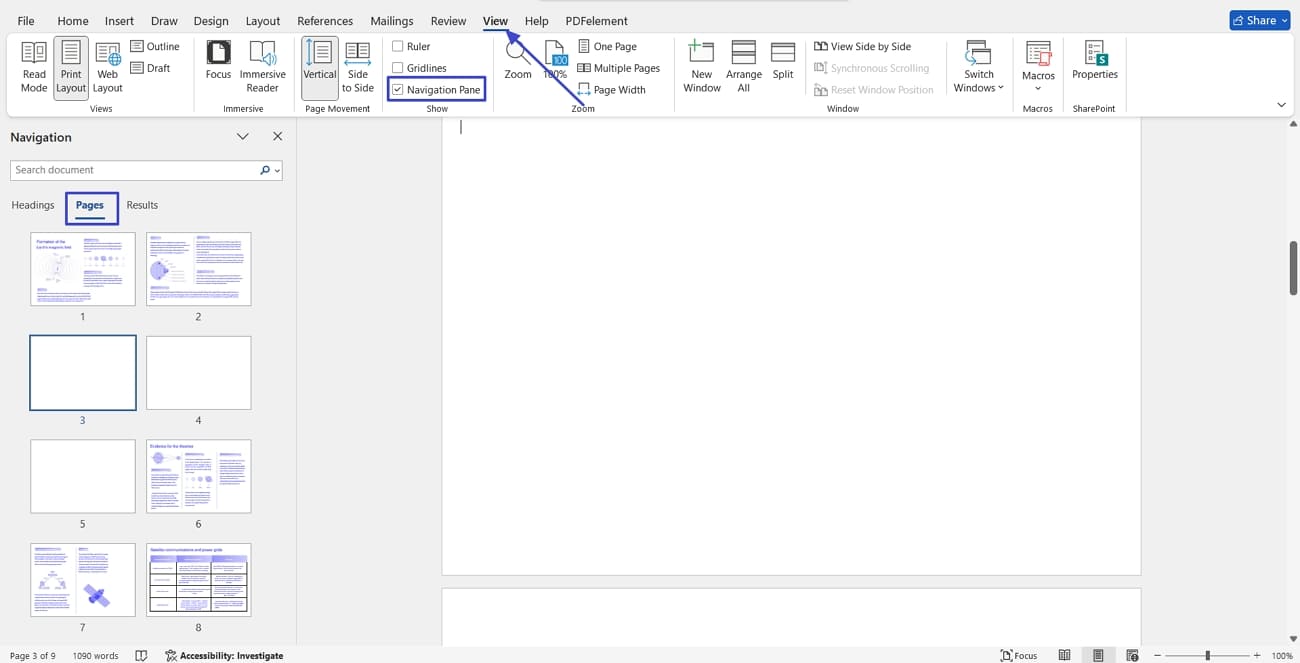1300x663 pixels.
Task: Open the Switch Windows dropdown
Action: [977, 65]
